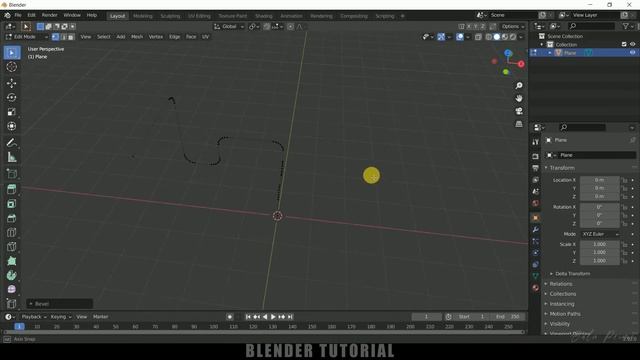Expand the Delta Transform panel

571,274
